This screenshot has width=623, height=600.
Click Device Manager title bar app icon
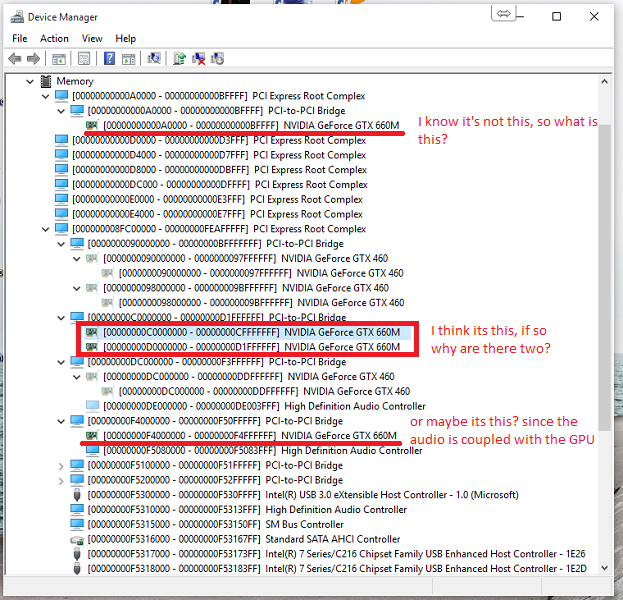(x=17, y=17)
